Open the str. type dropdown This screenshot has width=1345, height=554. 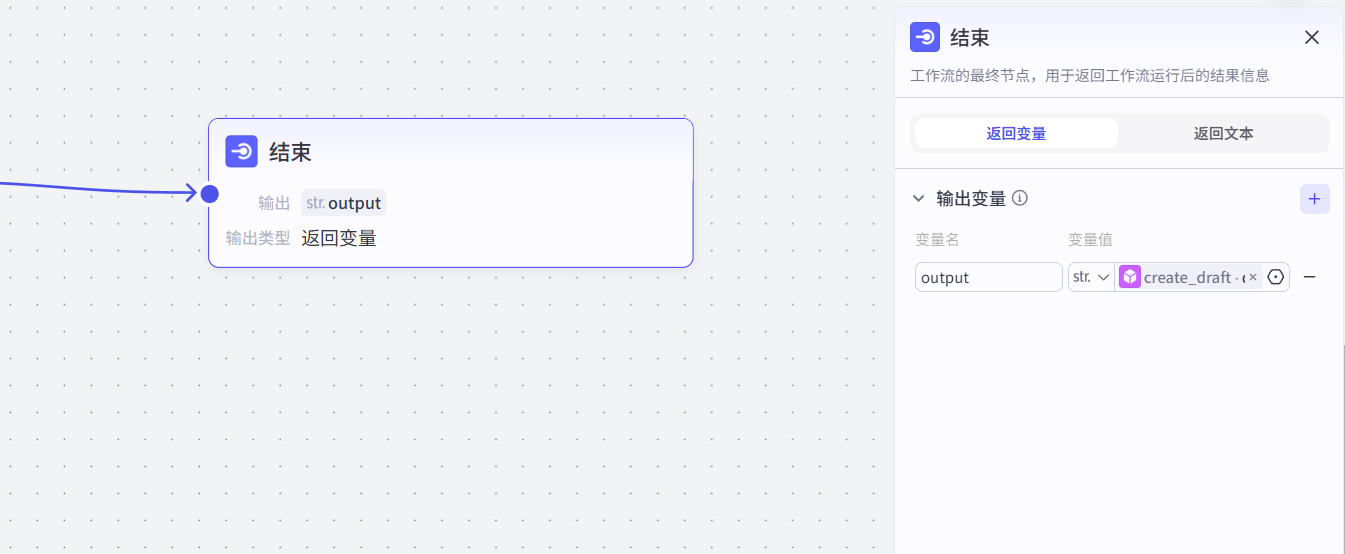coord(1091,277)
